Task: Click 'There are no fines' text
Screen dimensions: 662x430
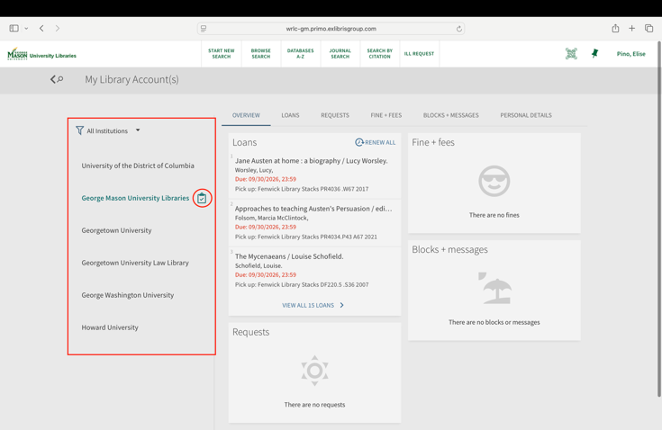Action: [x=494, y=215]
